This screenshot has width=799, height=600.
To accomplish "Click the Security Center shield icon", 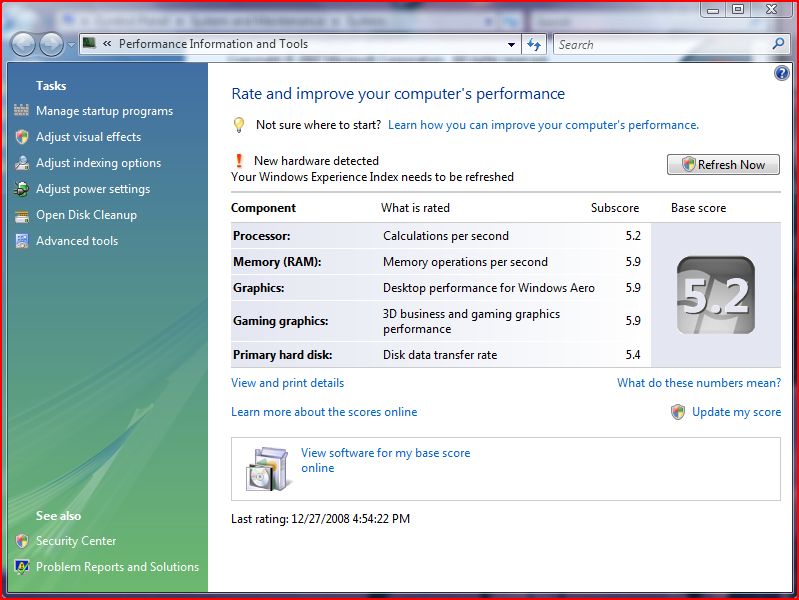I will pos(22,541).
